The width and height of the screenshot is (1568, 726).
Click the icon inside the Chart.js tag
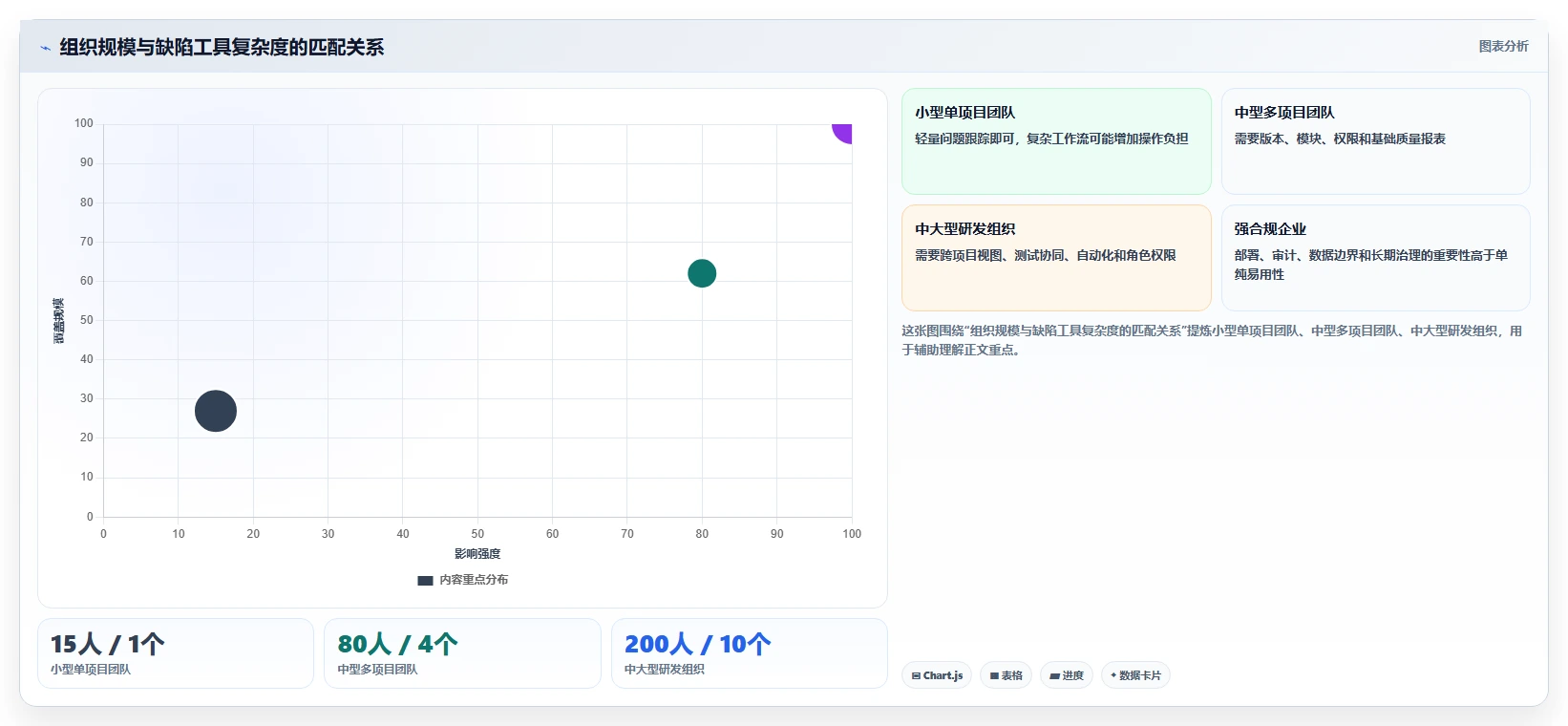916,675
